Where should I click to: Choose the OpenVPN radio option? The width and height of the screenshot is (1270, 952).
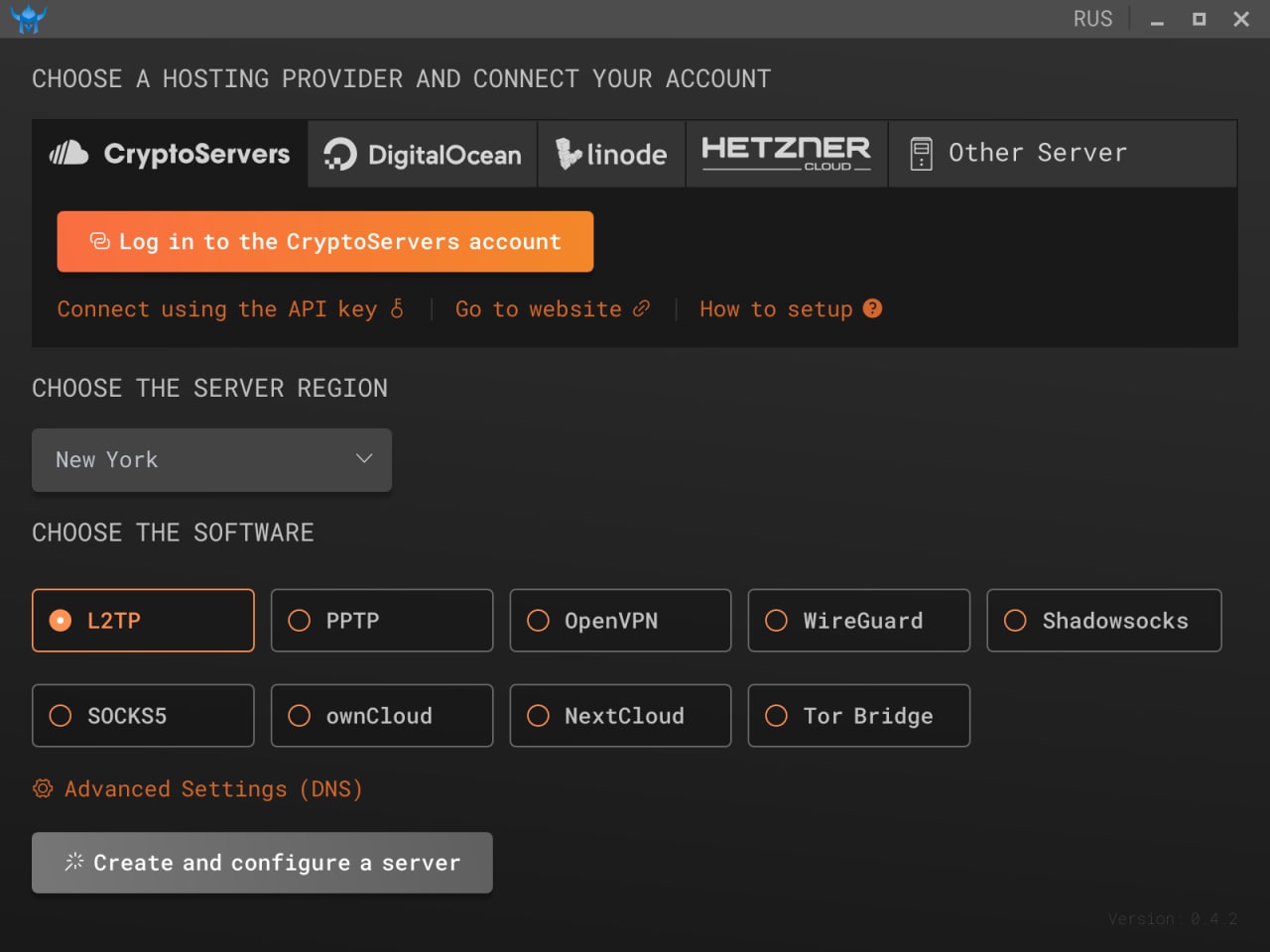[x=620, y=621]
